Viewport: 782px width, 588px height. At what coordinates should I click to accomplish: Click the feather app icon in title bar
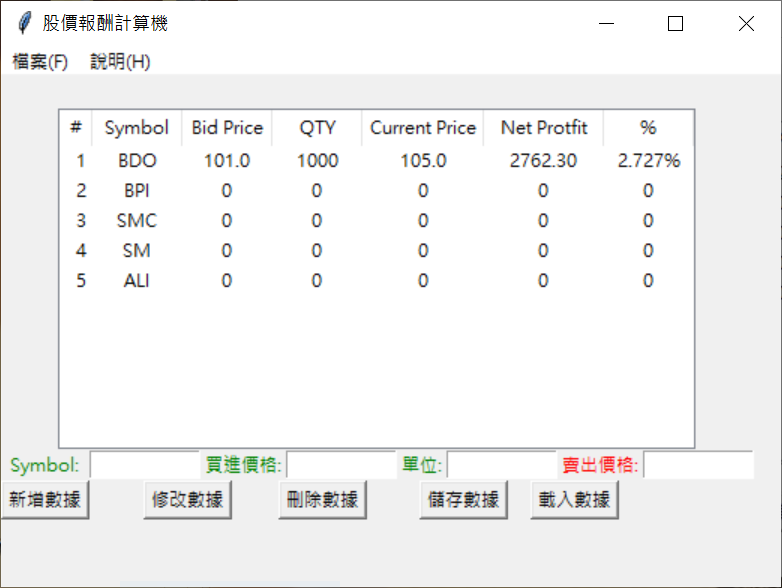pos(24,23)
